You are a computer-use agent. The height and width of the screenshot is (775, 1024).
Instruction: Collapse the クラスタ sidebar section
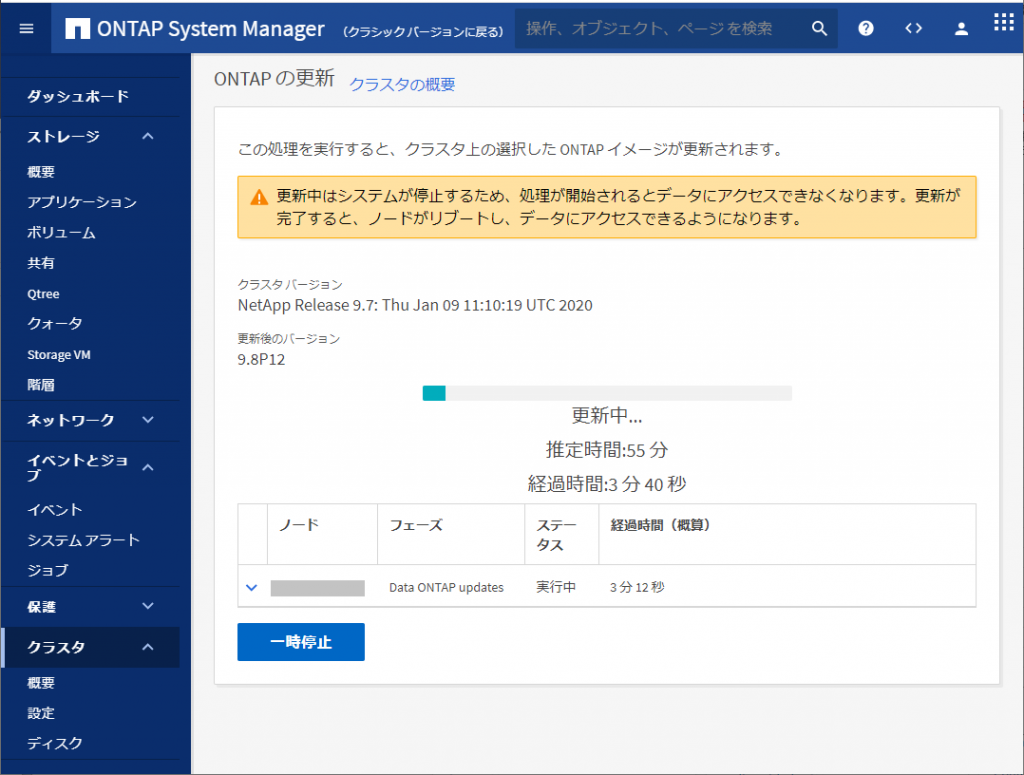point(148,647)
